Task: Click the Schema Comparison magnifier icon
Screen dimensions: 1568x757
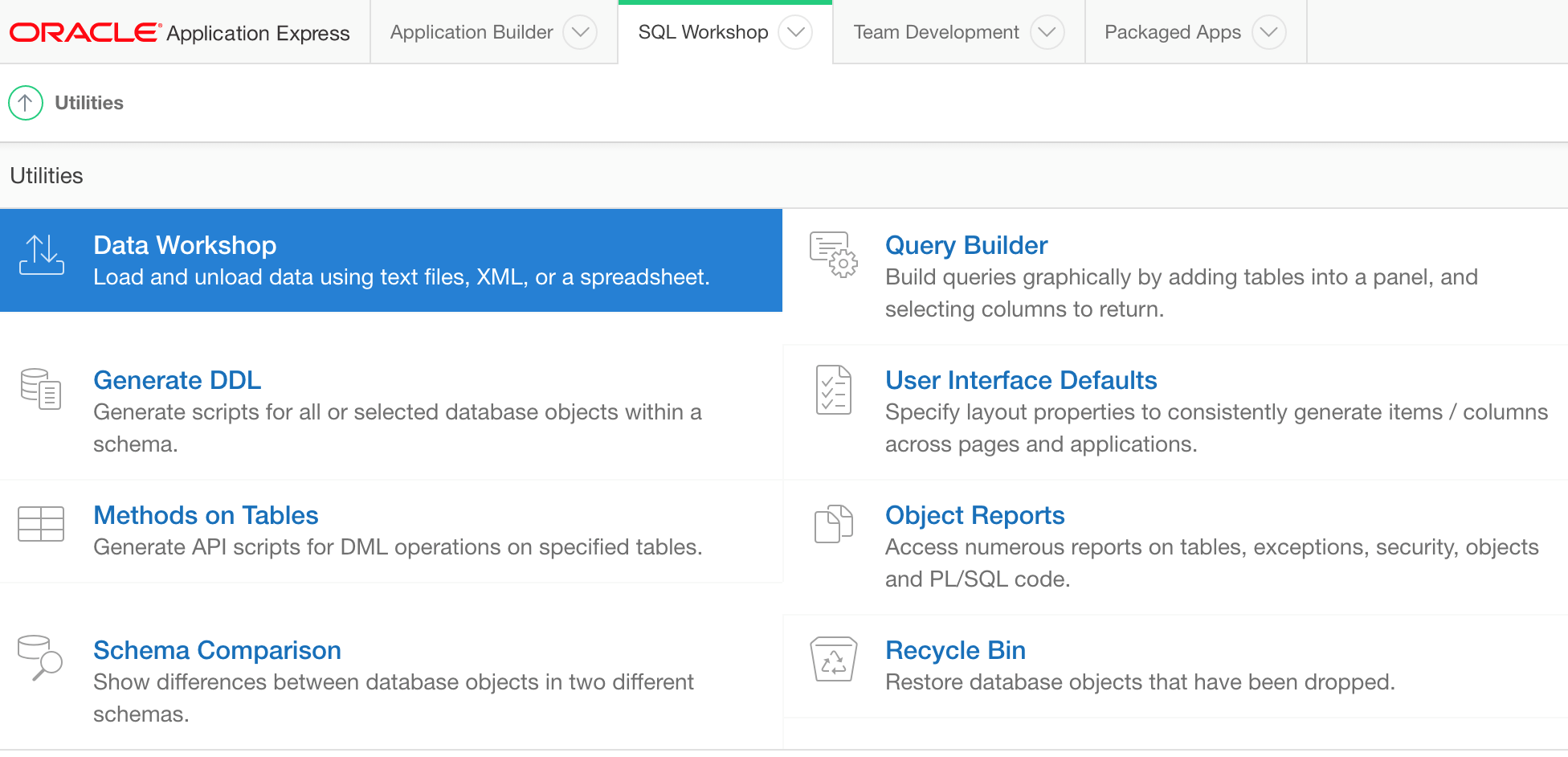Action: [40, 657]
